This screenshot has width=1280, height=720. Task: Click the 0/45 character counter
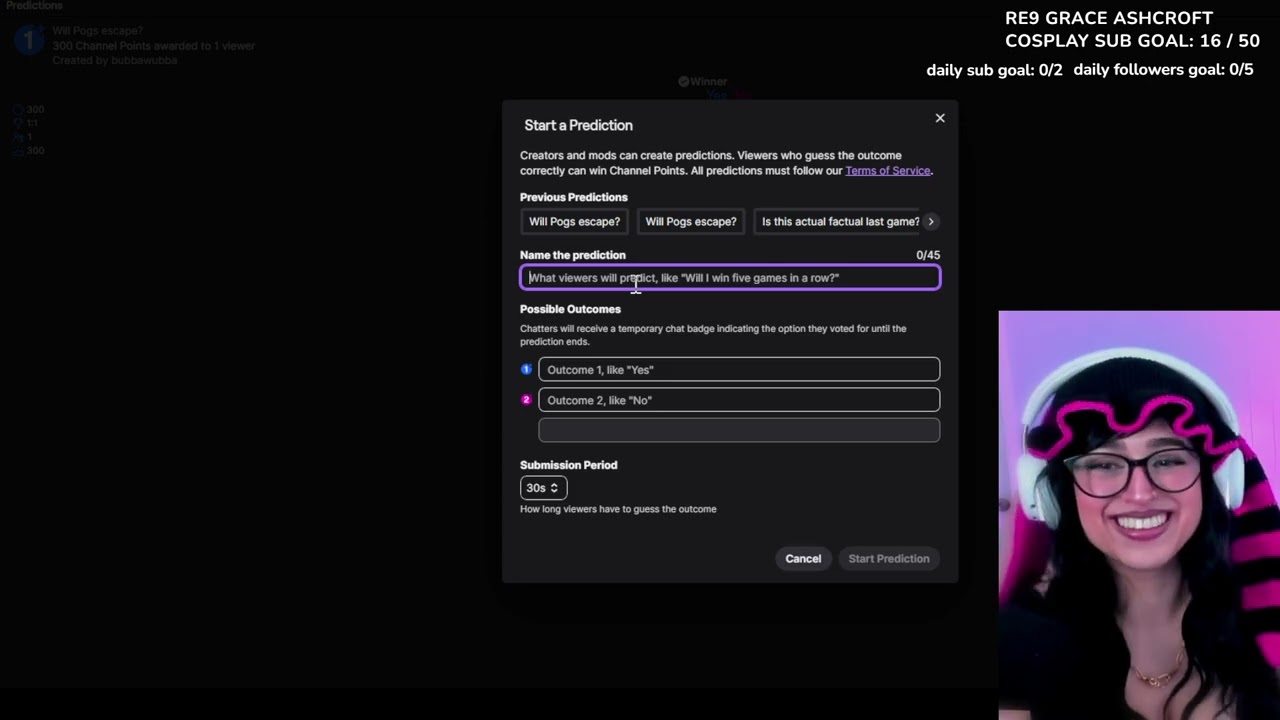pyautogui.click(x=928, y=255)
